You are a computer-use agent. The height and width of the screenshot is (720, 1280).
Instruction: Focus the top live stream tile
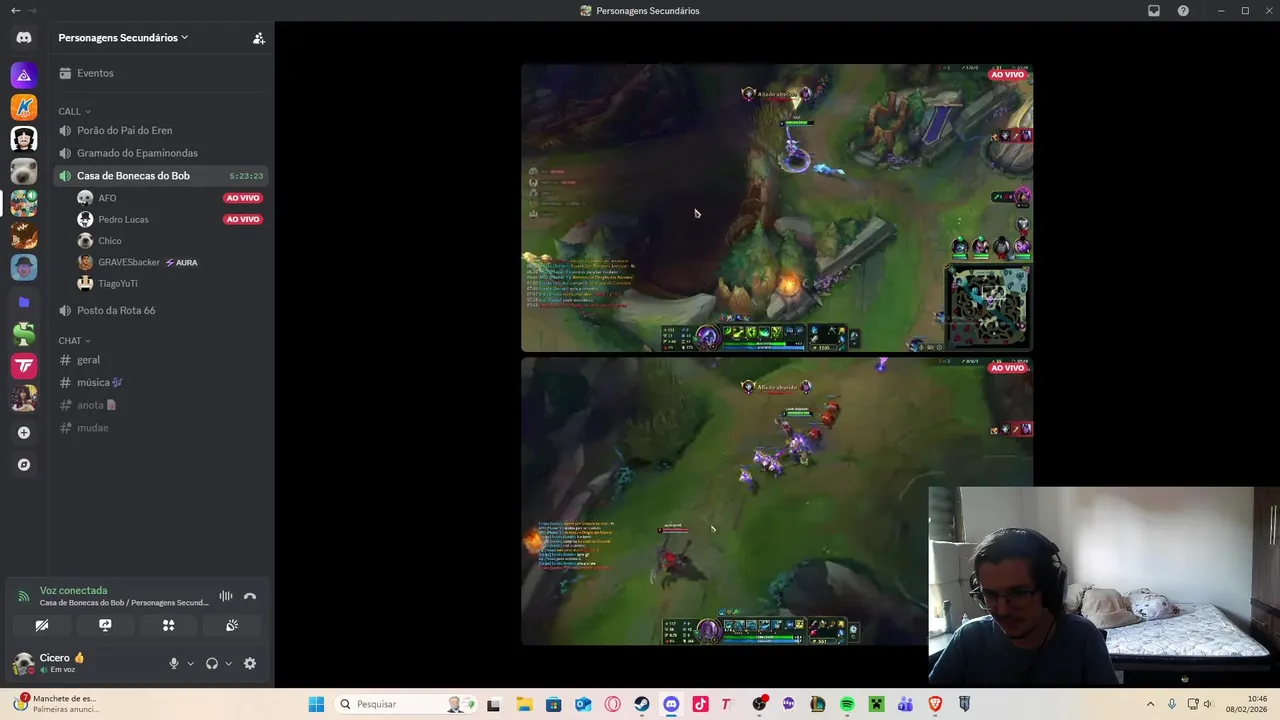[x=777, y=208]
